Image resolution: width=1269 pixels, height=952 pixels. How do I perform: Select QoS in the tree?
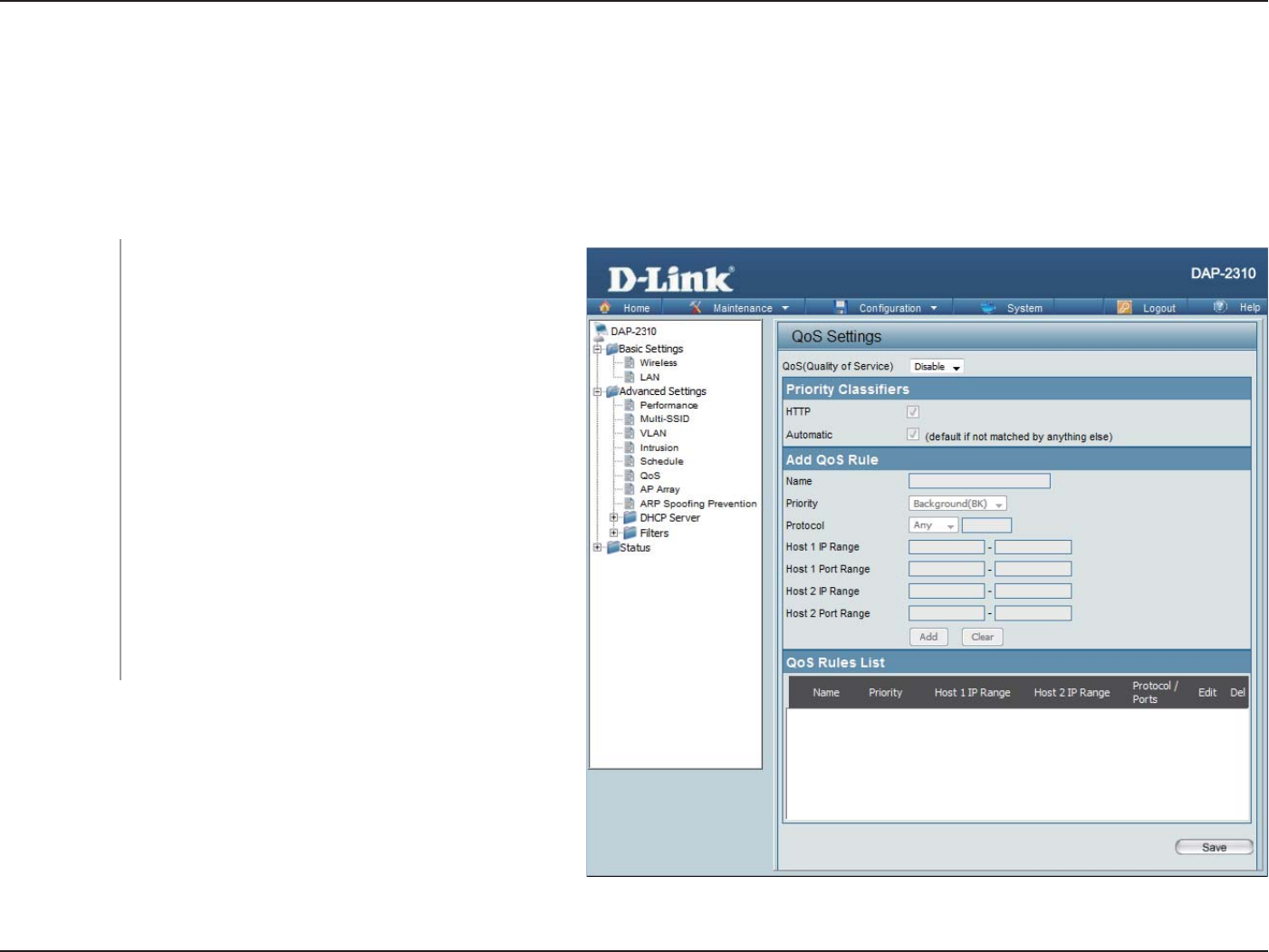pyautogui.click(x=649, y=476)
